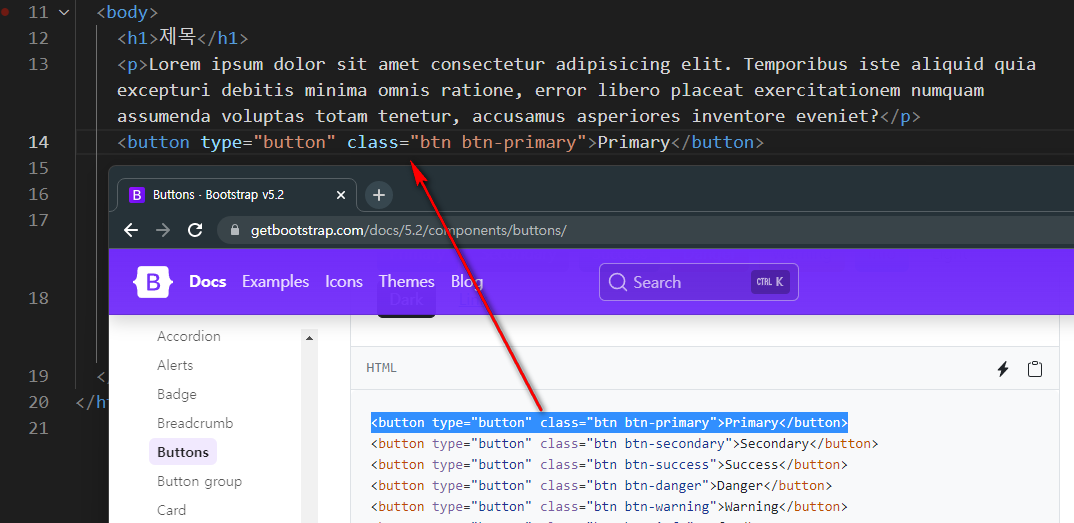The height and width of the screenshot is (523, 1074).
Task: Reload the Bootstrap docs page
Action: click(x=195, y=230)
